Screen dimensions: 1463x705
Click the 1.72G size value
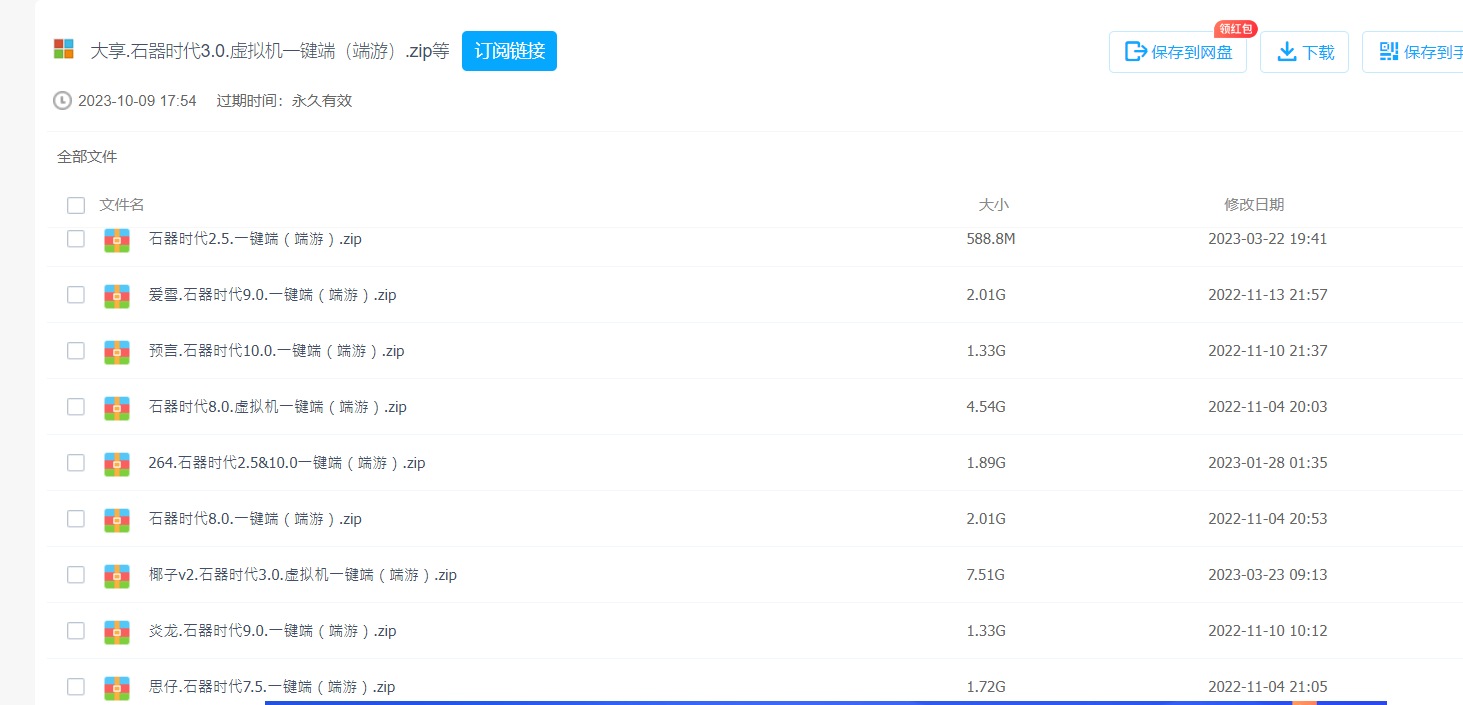click(986, 687)
